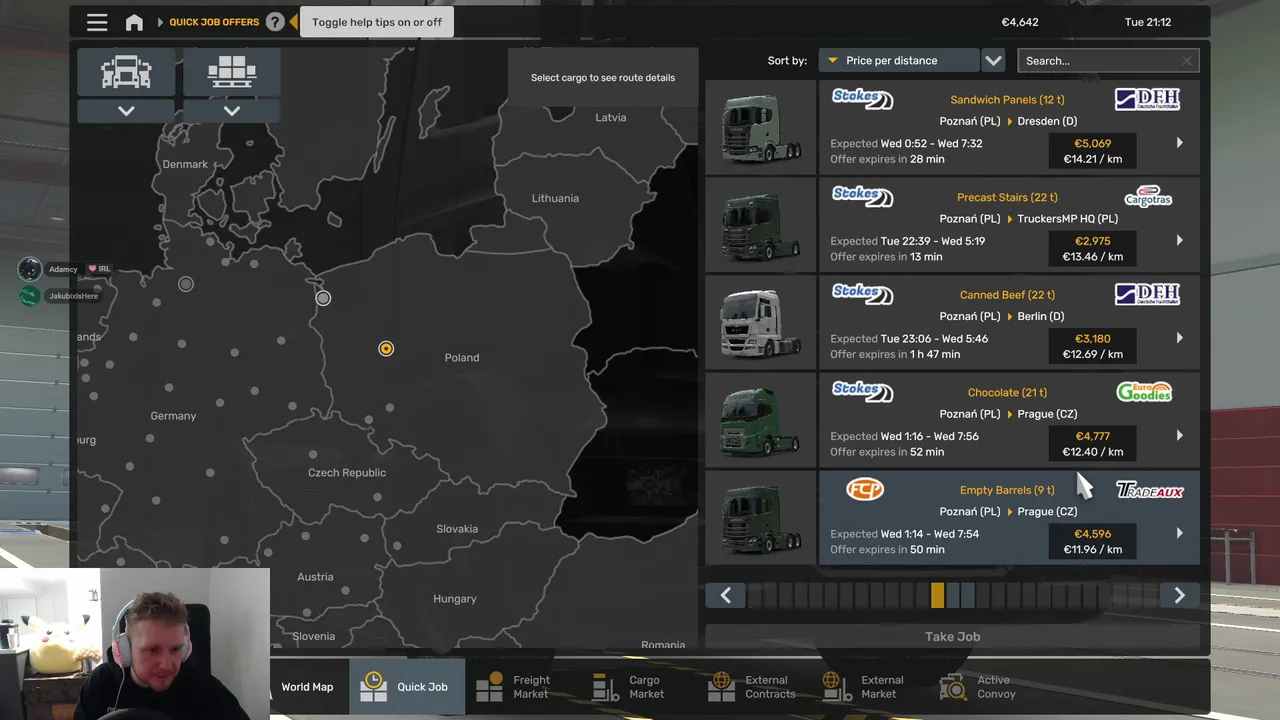Click JakubixIsHere player avatar in overlay

point(30,296)
